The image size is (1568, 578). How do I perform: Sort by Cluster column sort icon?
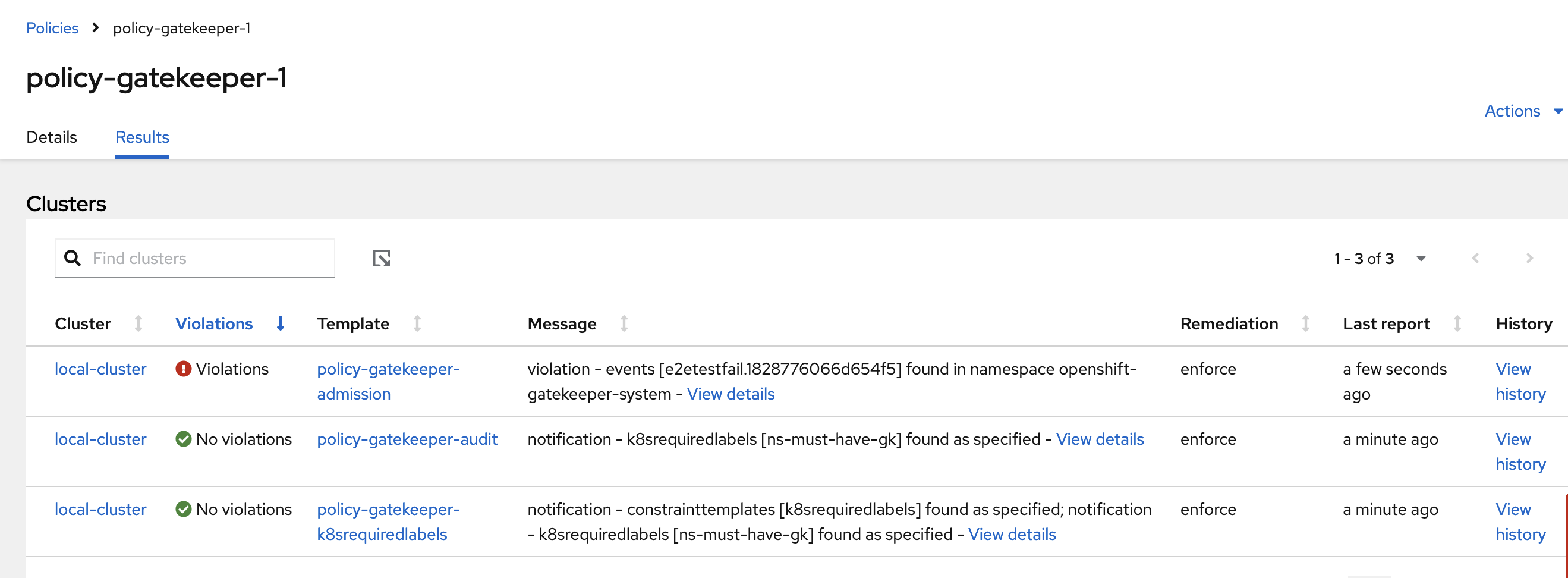(138, 323)
